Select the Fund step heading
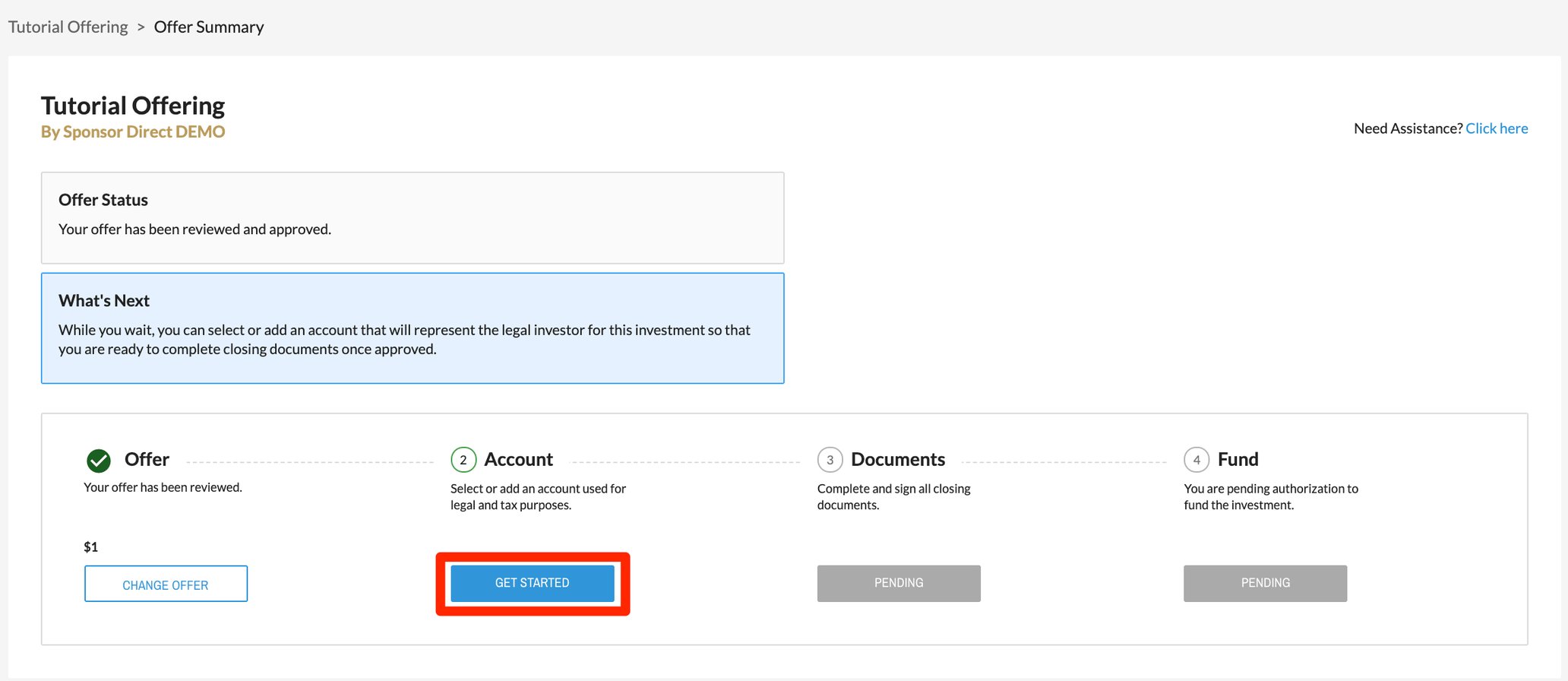 pyautogui.click(x=1238, y=460)
